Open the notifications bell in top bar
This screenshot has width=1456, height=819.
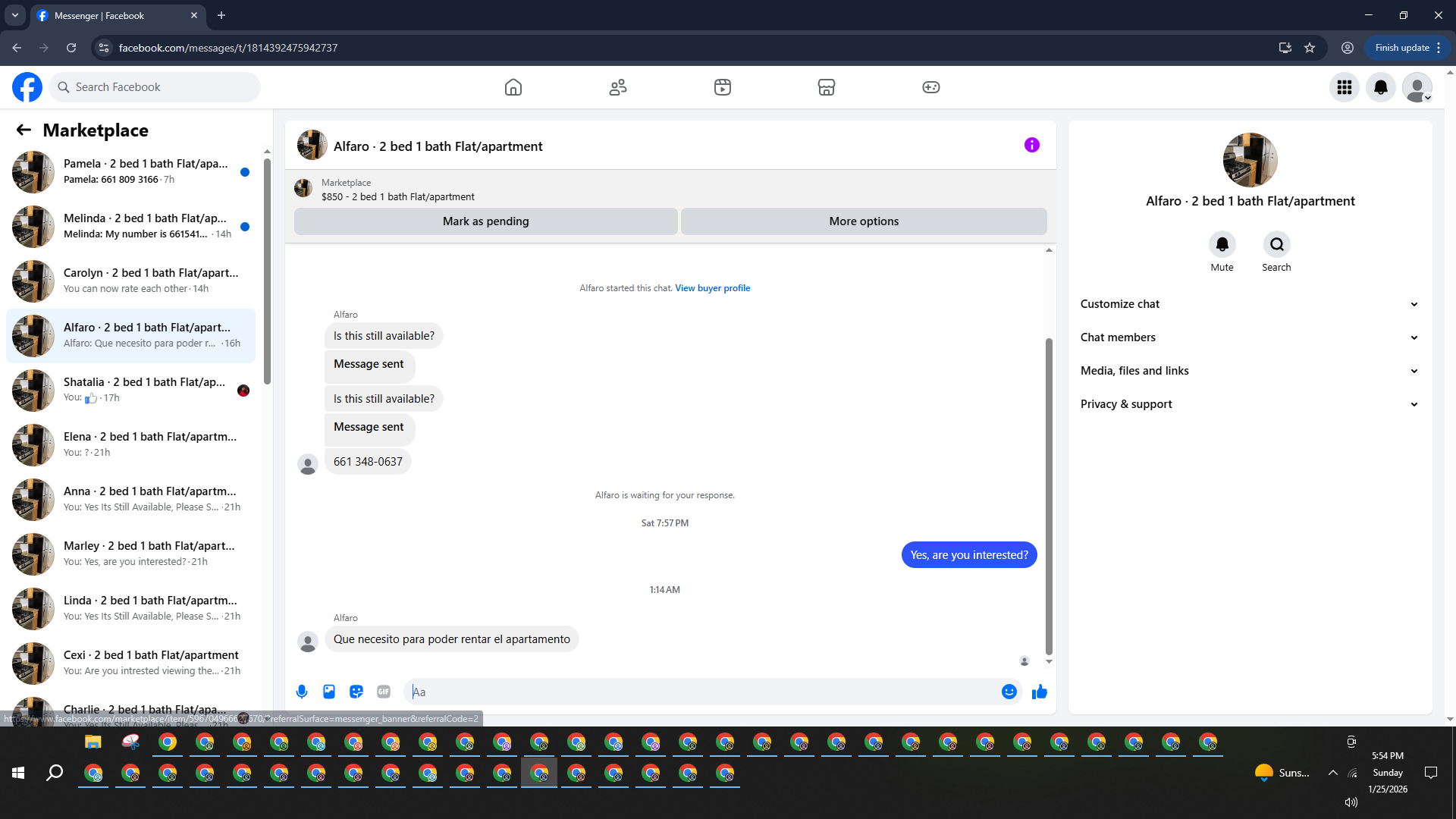coord(1381,87)
